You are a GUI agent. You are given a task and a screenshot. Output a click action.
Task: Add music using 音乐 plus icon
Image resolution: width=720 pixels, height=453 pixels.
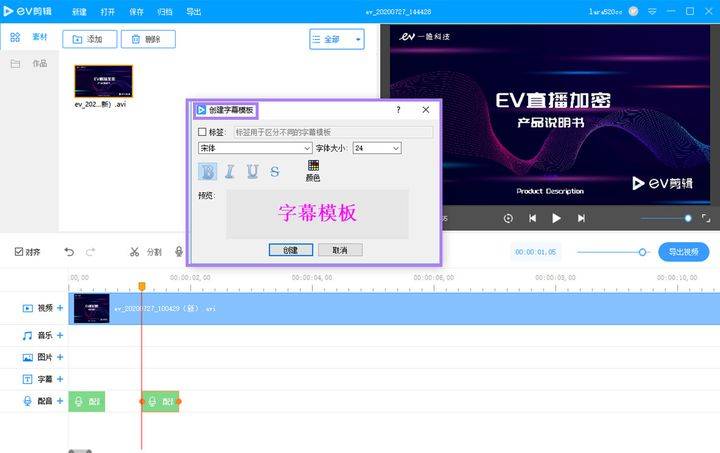pos(60,336)
